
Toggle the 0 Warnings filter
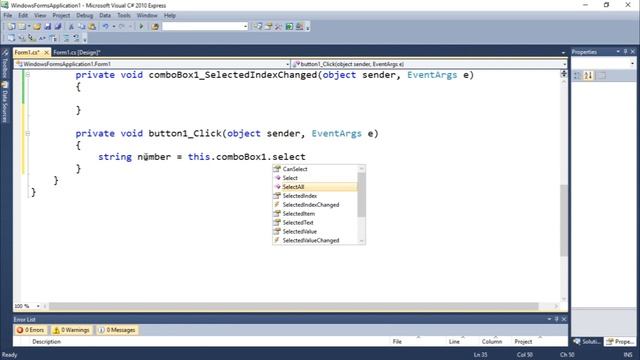[71, 330]
